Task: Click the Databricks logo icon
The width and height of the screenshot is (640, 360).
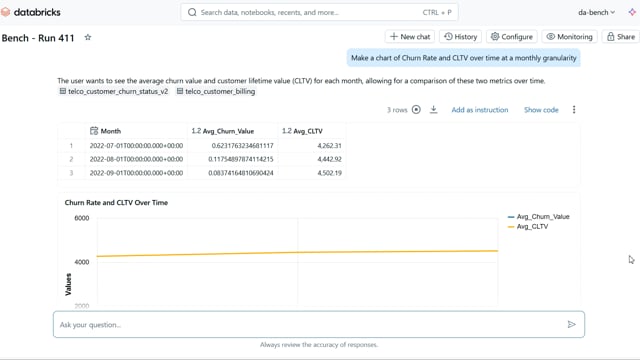Action: 5,12
